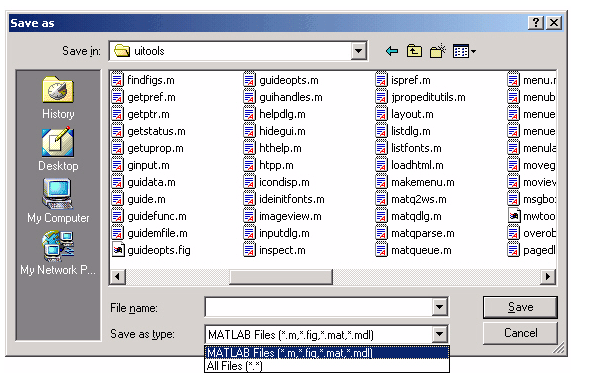Select the guideopts.fig file icon

tap(118, 250)
